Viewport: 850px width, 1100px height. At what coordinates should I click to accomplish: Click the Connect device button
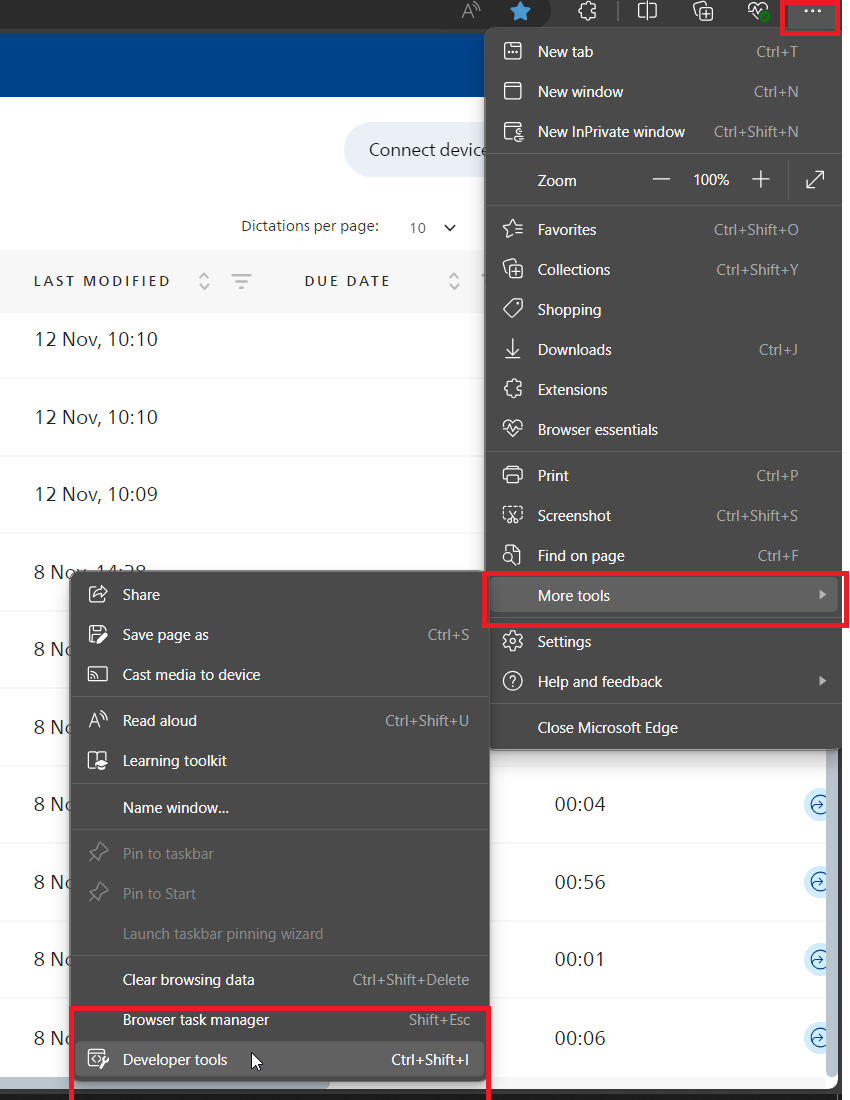(x=416, y=149)
